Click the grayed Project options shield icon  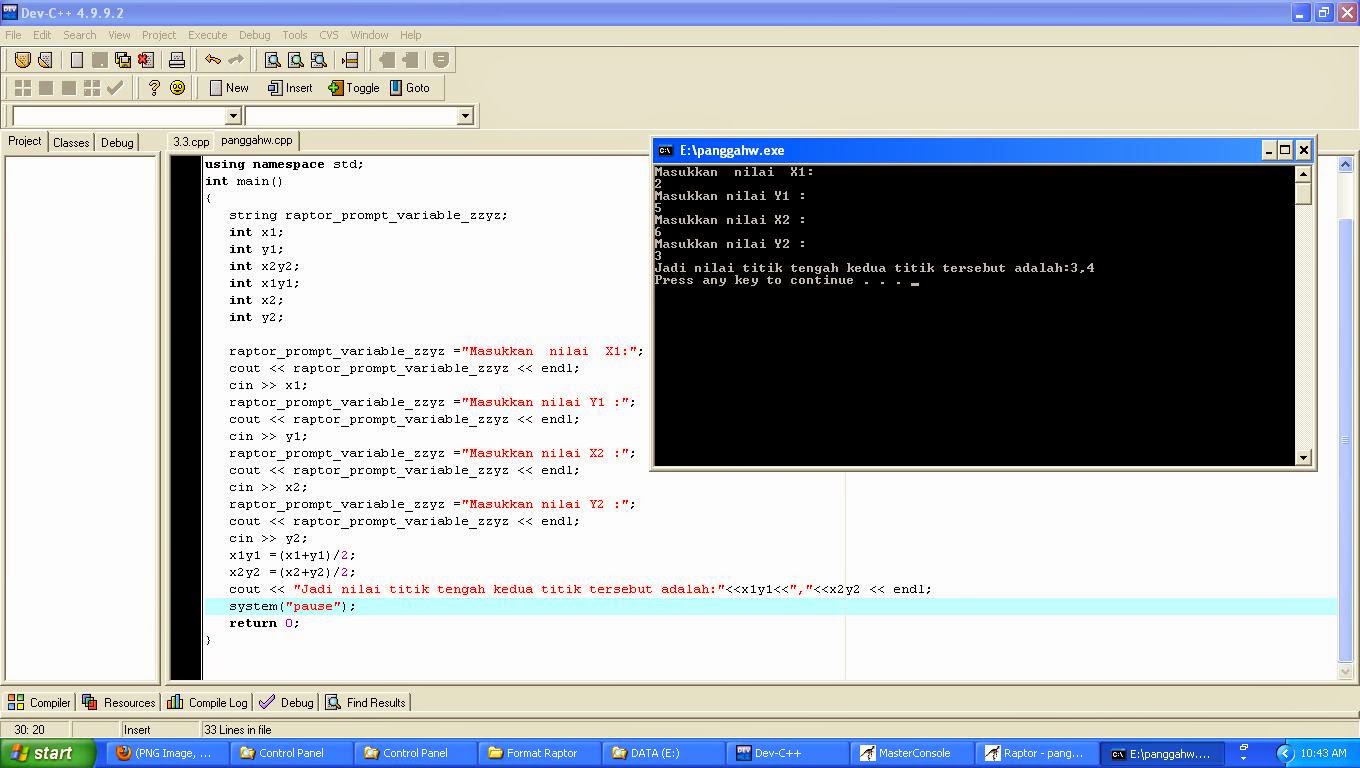pos(441,60)
